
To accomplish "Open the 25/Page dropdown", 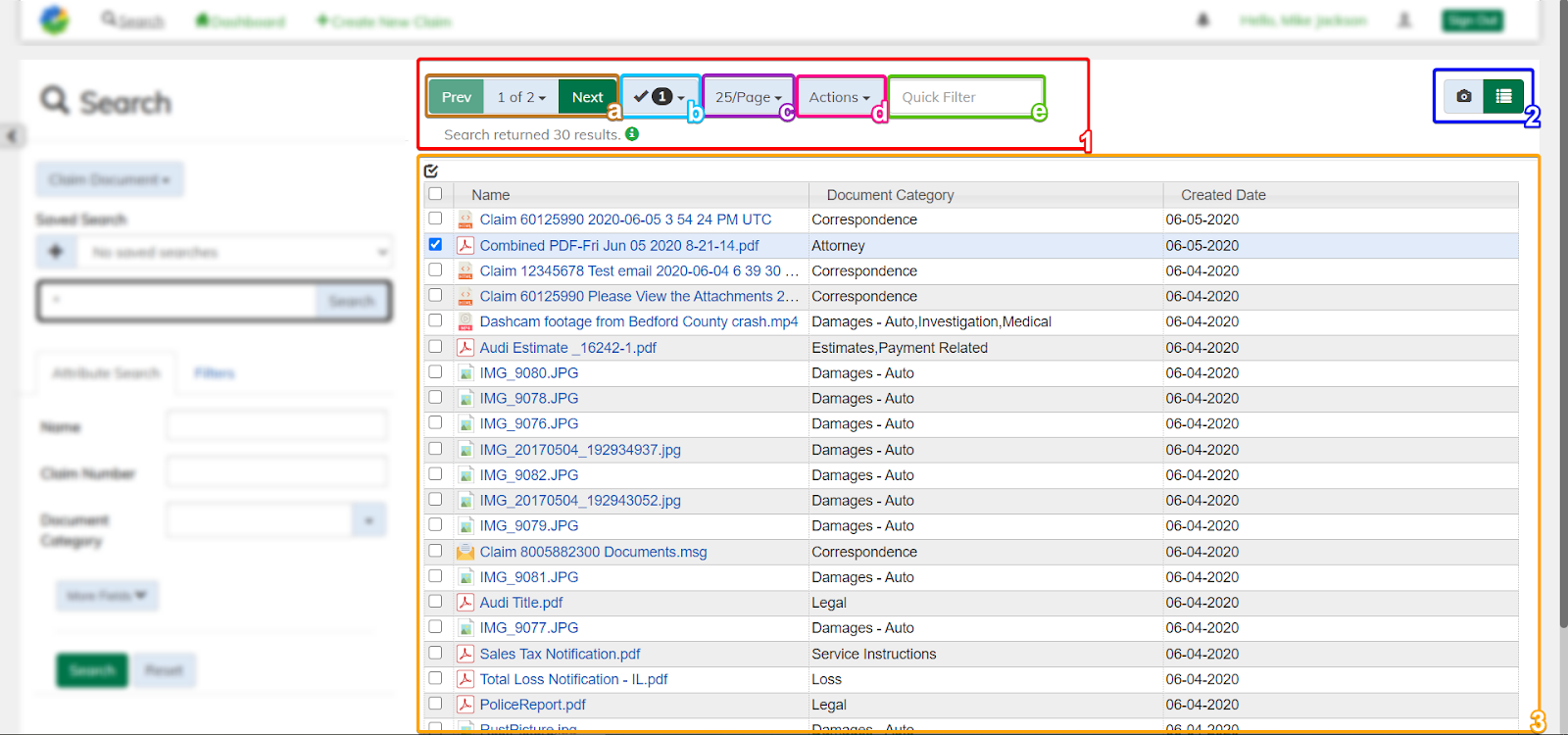I will (x=748, y=97).
